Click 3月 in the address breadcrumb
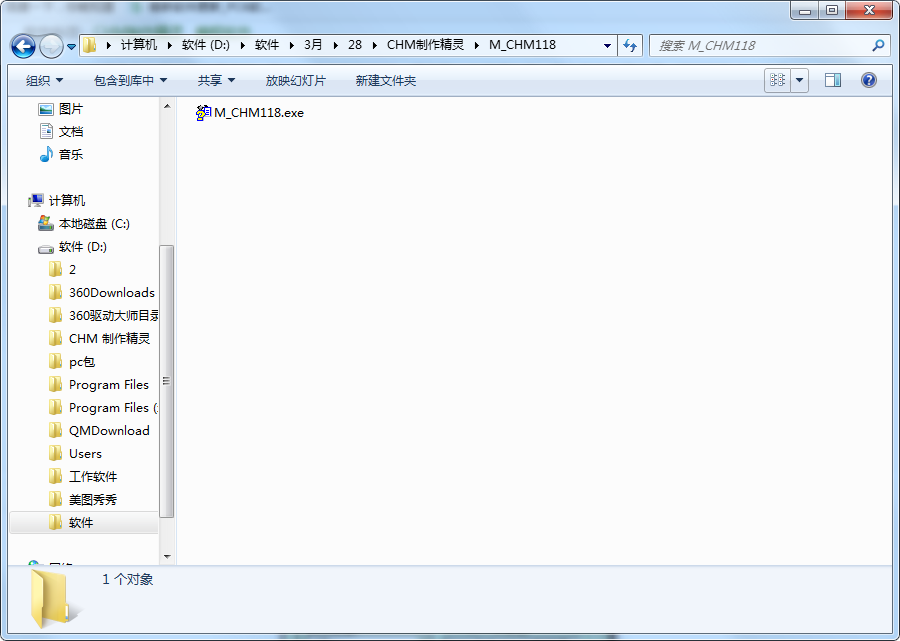Screen dimensions: 900x641 click(x=313, y=45)
